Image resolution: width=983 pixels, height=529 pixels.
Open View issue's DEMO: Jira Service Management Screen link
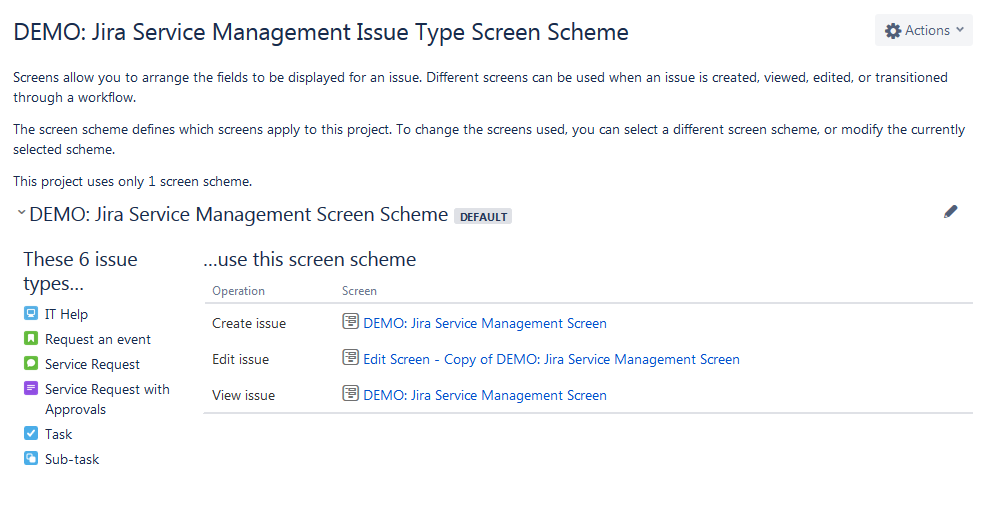tap(485, 395)
